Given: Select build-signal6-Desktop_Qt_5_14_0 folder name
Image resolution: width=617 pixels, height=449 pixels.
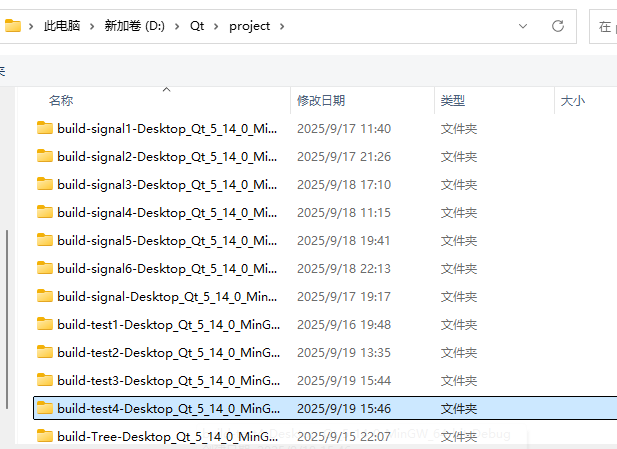Looking at the screenshot, I should coord(167,269).
